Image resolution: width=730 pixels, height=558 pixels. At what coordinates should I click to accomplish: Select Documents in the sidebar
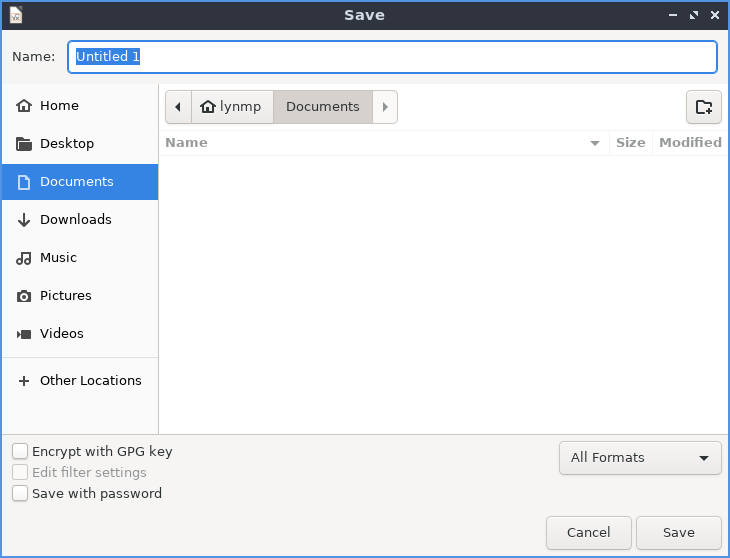pyautogui.click(x=78, y=182)
